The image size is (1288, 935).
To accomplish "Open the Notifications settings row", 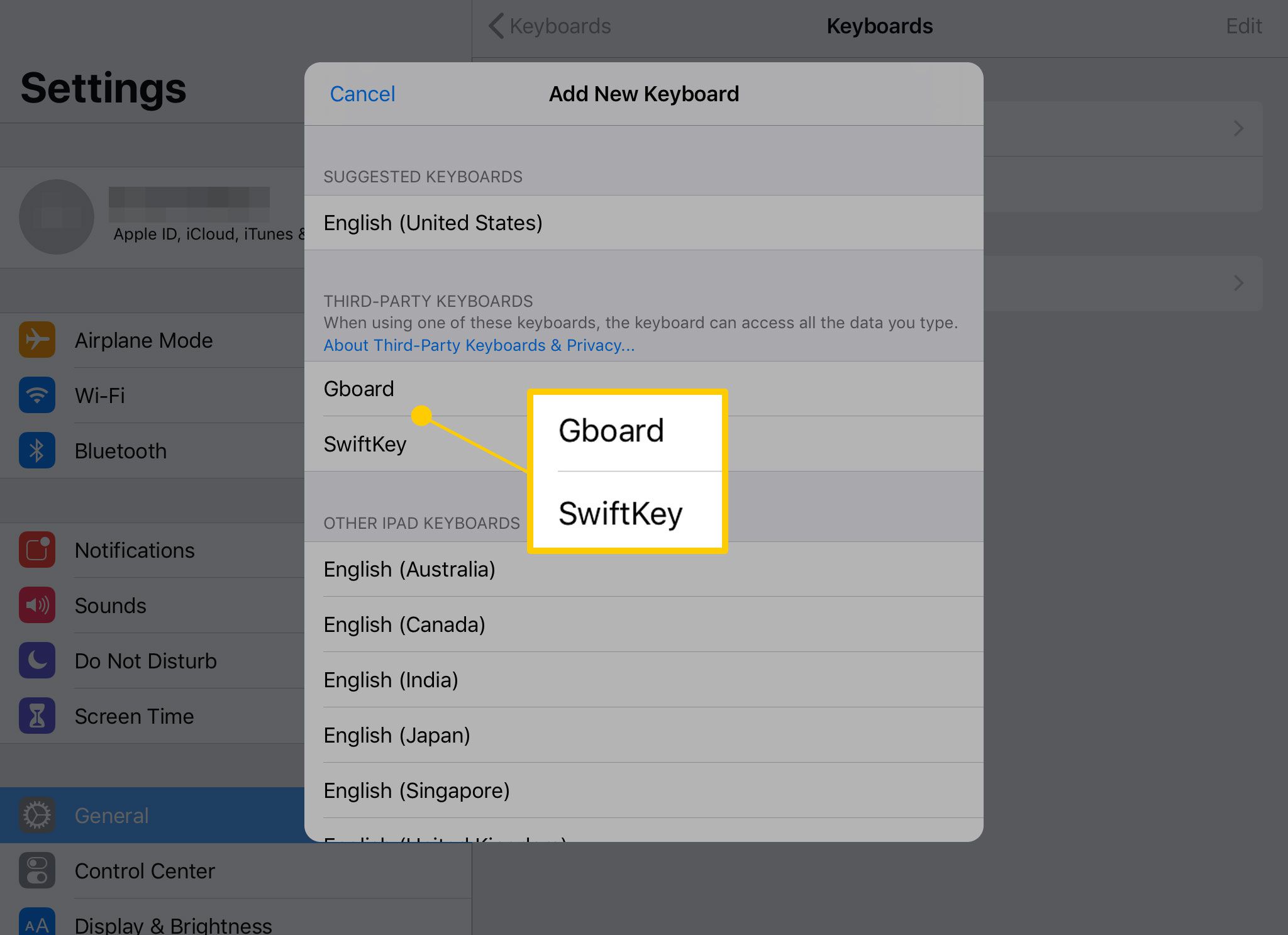I will [152, 550].
